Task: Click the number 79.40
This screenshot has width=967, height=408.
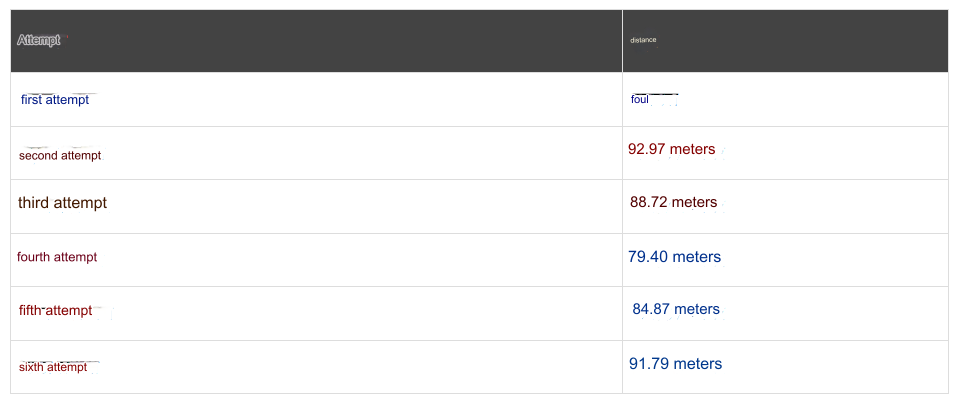Action: click(648, 257)
